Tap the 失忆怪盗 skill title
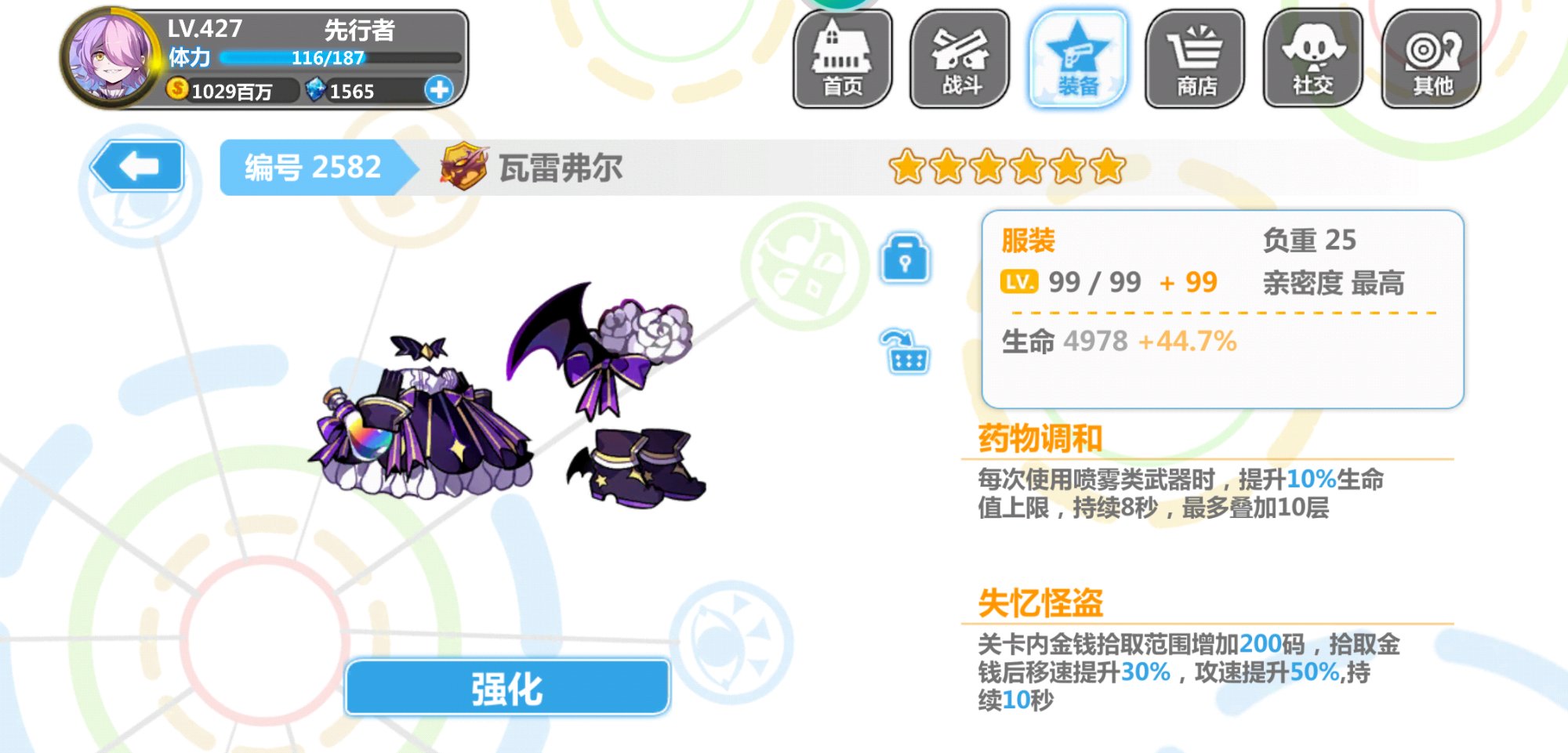Viewport: 1568px width, 753px height. point(1040,603)
